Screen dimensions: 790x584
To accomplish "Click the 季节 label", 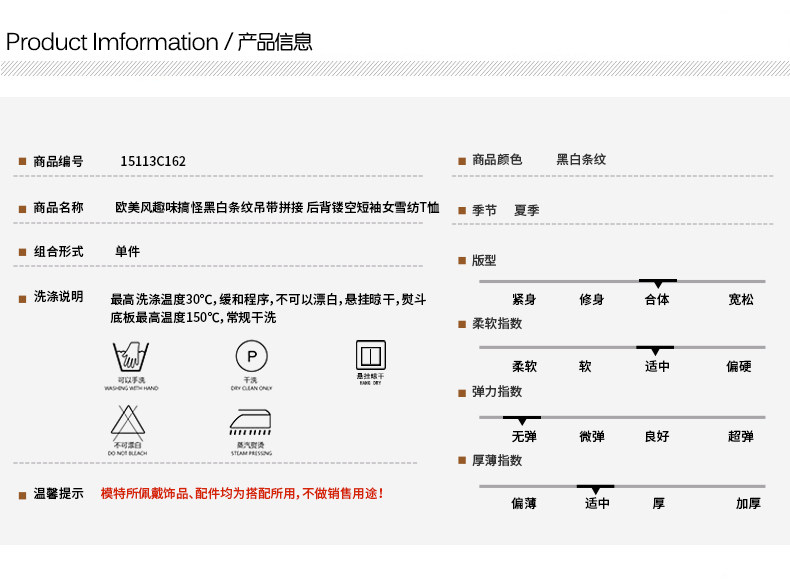I will coord(484,210).
